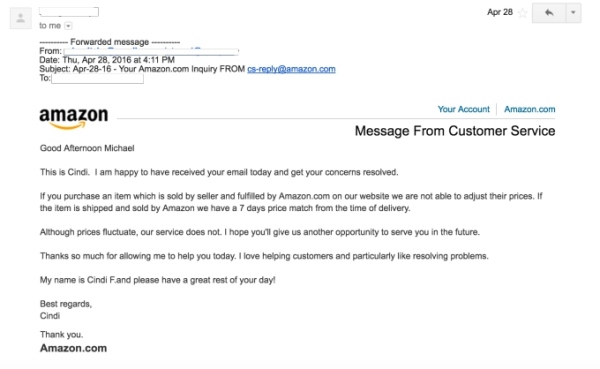
Task: Click the "to me" label
Action: click(x=50, y=26)
